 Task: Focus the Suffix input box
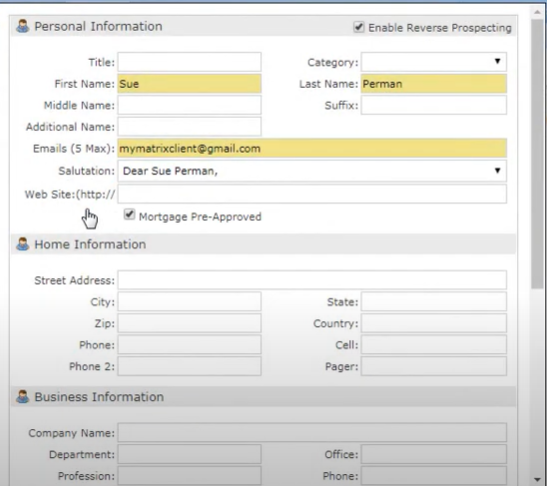(x=434, y=105)
